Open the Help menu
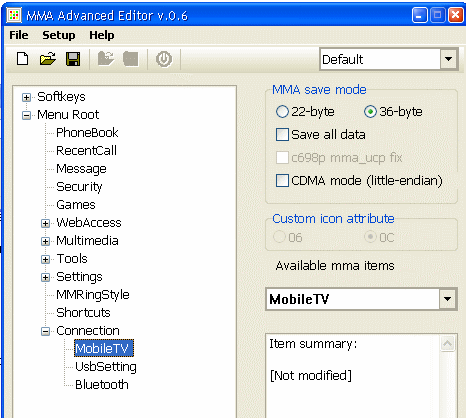 pos(102,35)
